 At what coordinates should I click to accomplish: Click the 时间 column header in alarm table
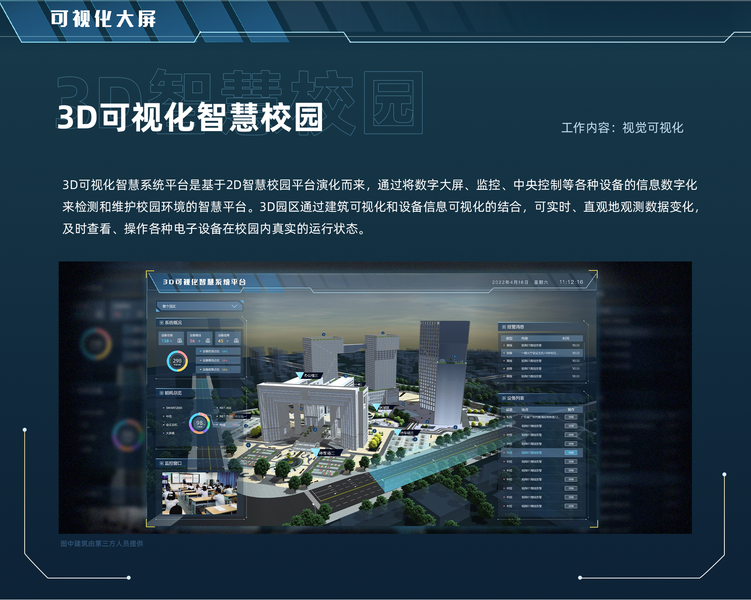(x=566, y=338)
